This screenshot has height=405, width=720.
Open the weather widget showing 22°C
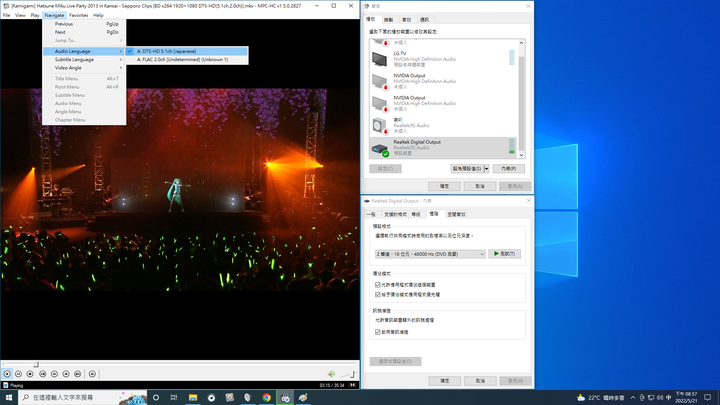[x=600, y=398]
